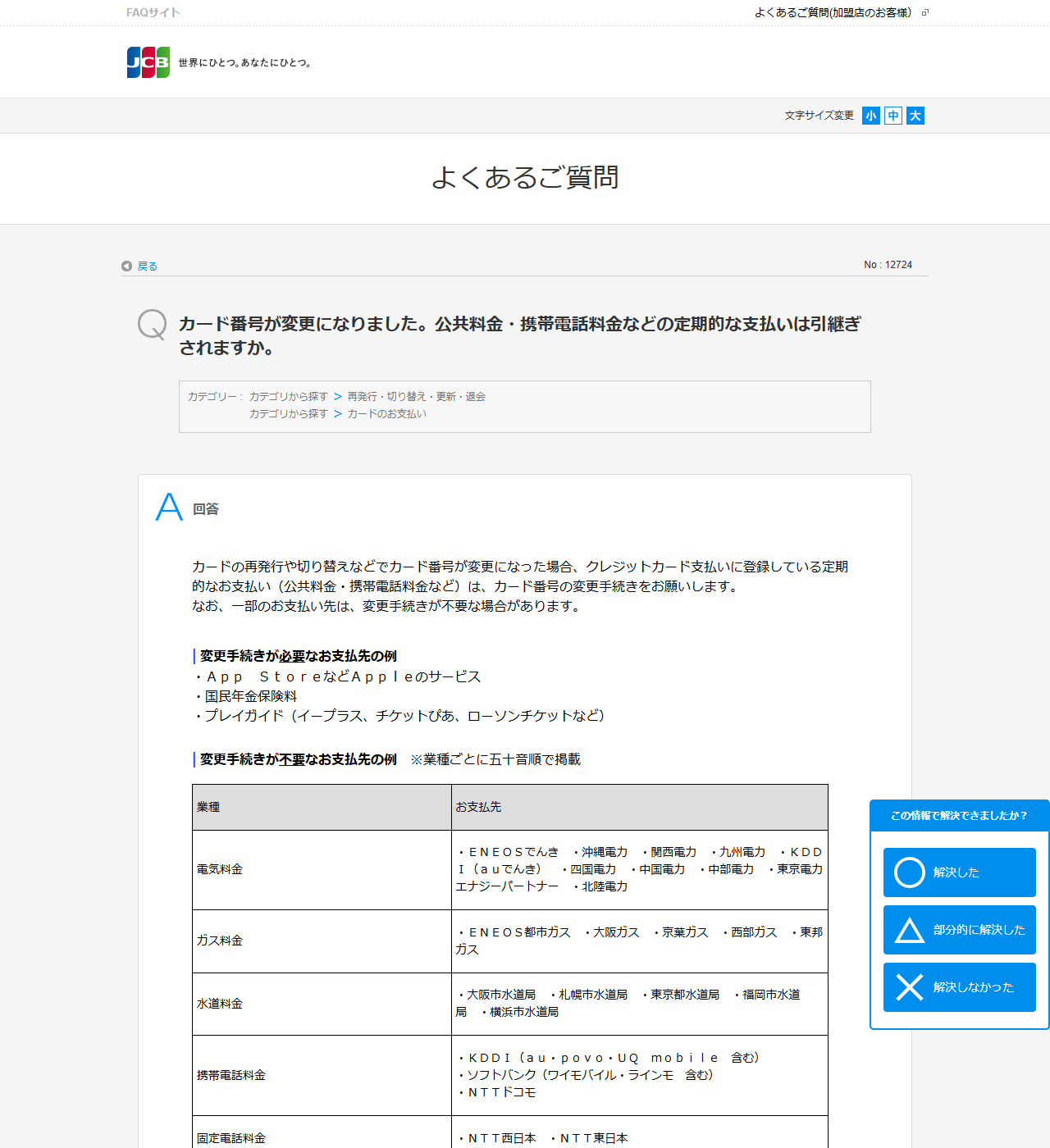
Task: Click the 電気料金 table cell
Action: (322, 870)
